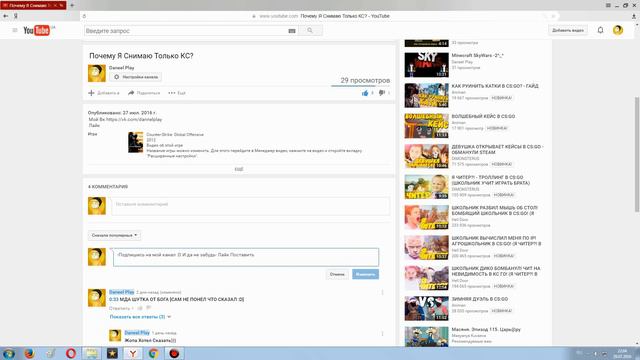This screenshot has height=360, width=640.
Task: Click the browser downloads arrow icon
Action: click(633, 16)
